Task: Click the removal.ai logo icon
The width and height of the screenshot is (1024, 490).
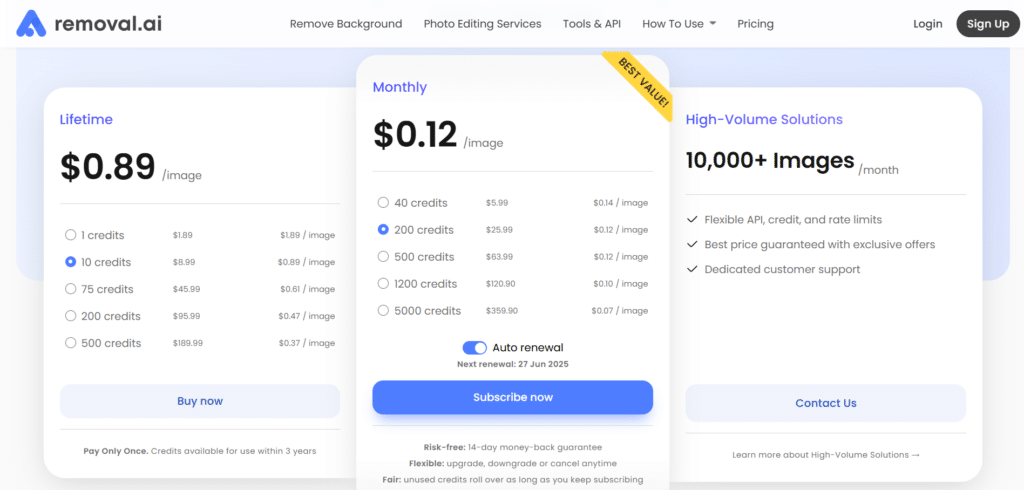Action: pyautogui.click(x=31, y=24)
